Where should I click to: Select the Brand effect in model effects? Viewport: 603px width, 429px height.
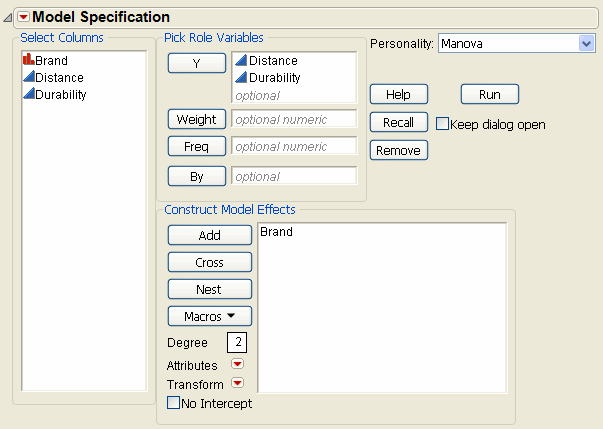(276, 232)
